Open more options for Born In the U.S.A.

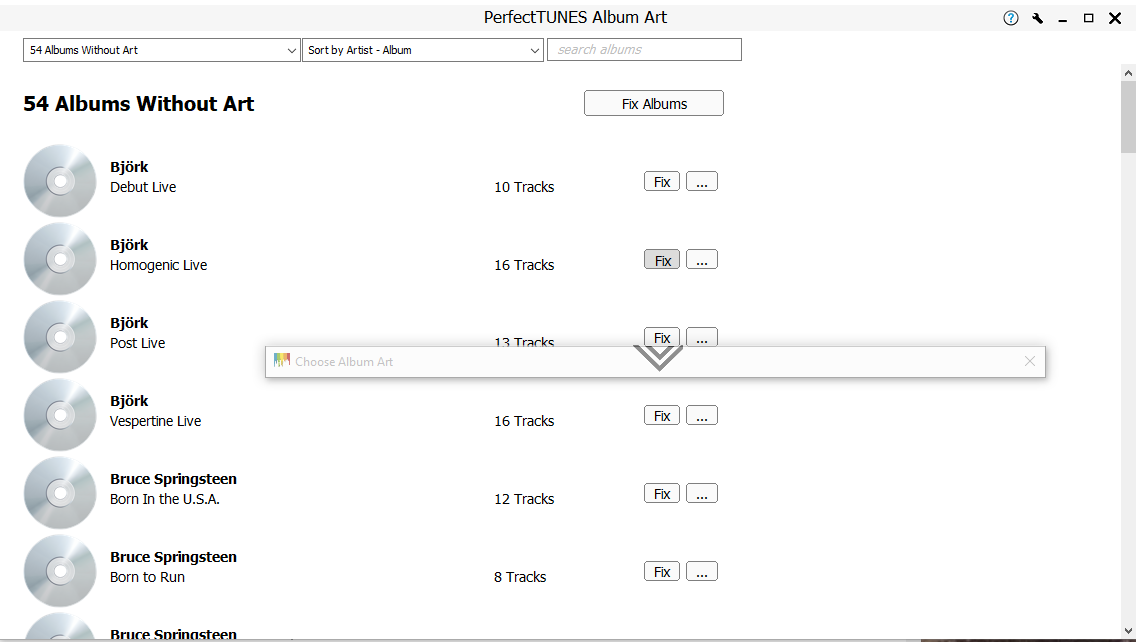pos(701,494)
